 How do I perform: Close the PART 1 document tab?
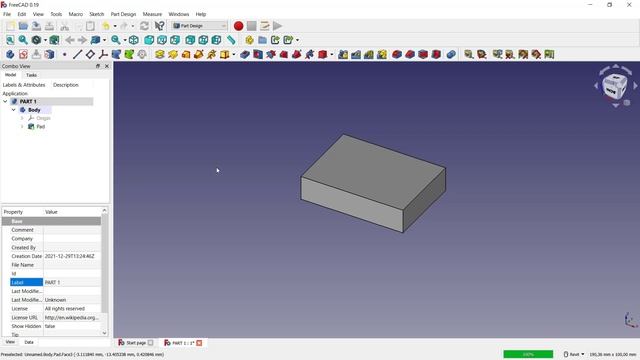click(x=199, y=343)
